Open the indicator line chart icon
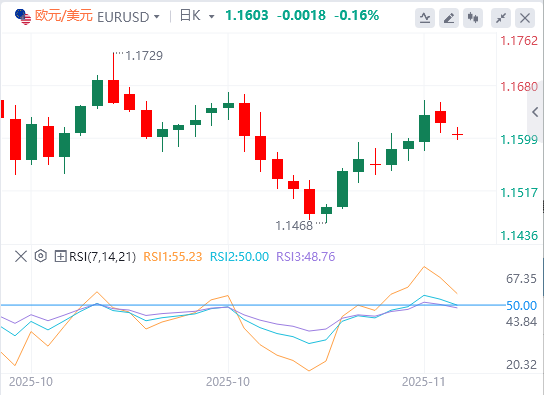 [x=425, y=17]
